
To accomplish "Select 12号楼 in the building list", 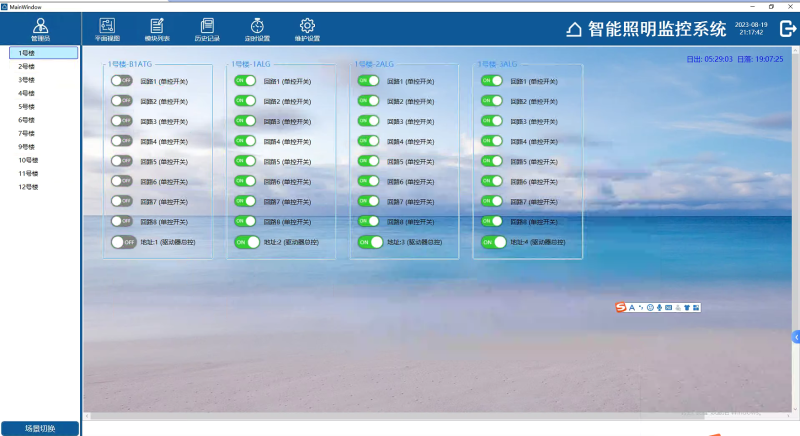I will [28, 187].
